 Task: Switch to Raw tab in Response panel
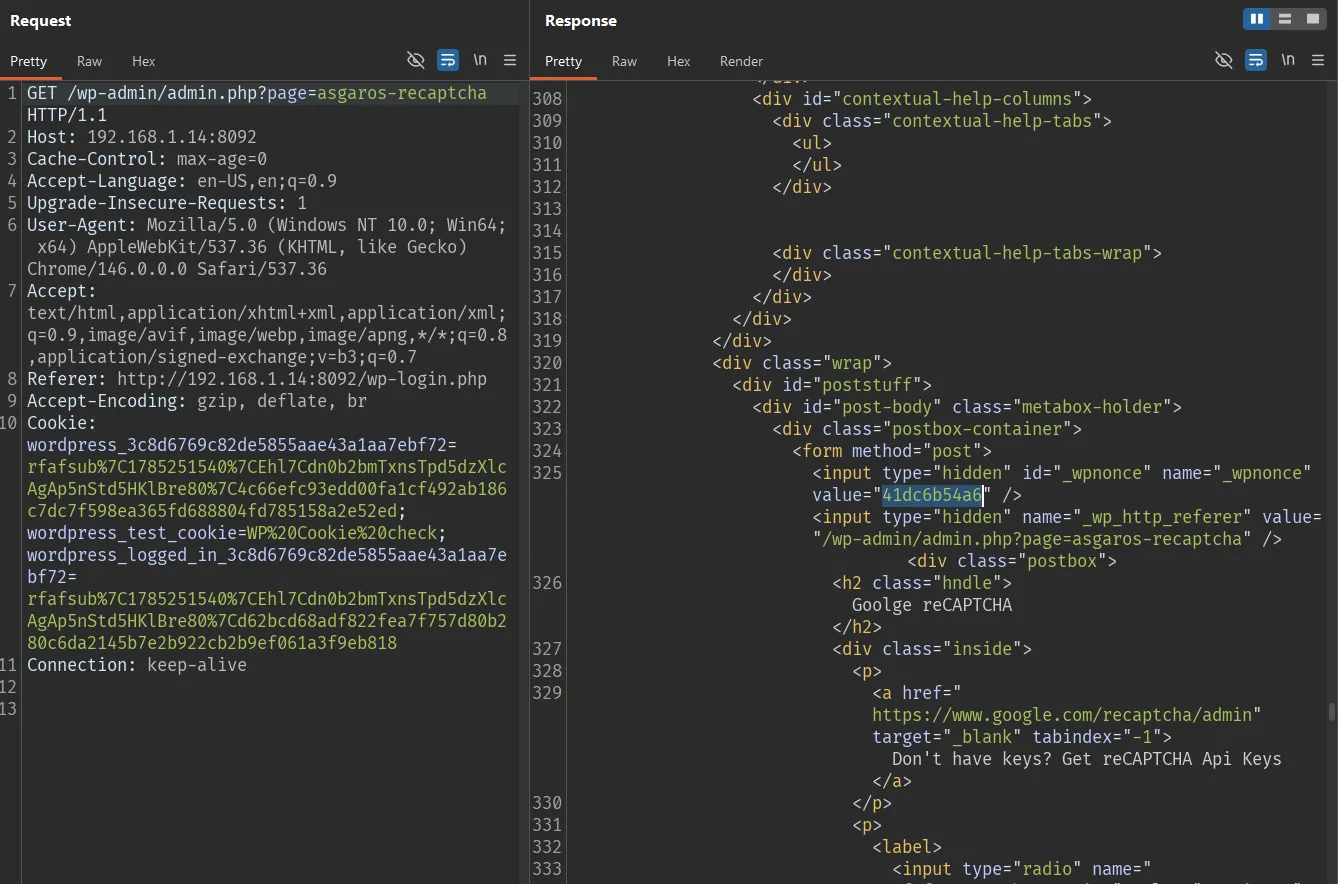624,61
